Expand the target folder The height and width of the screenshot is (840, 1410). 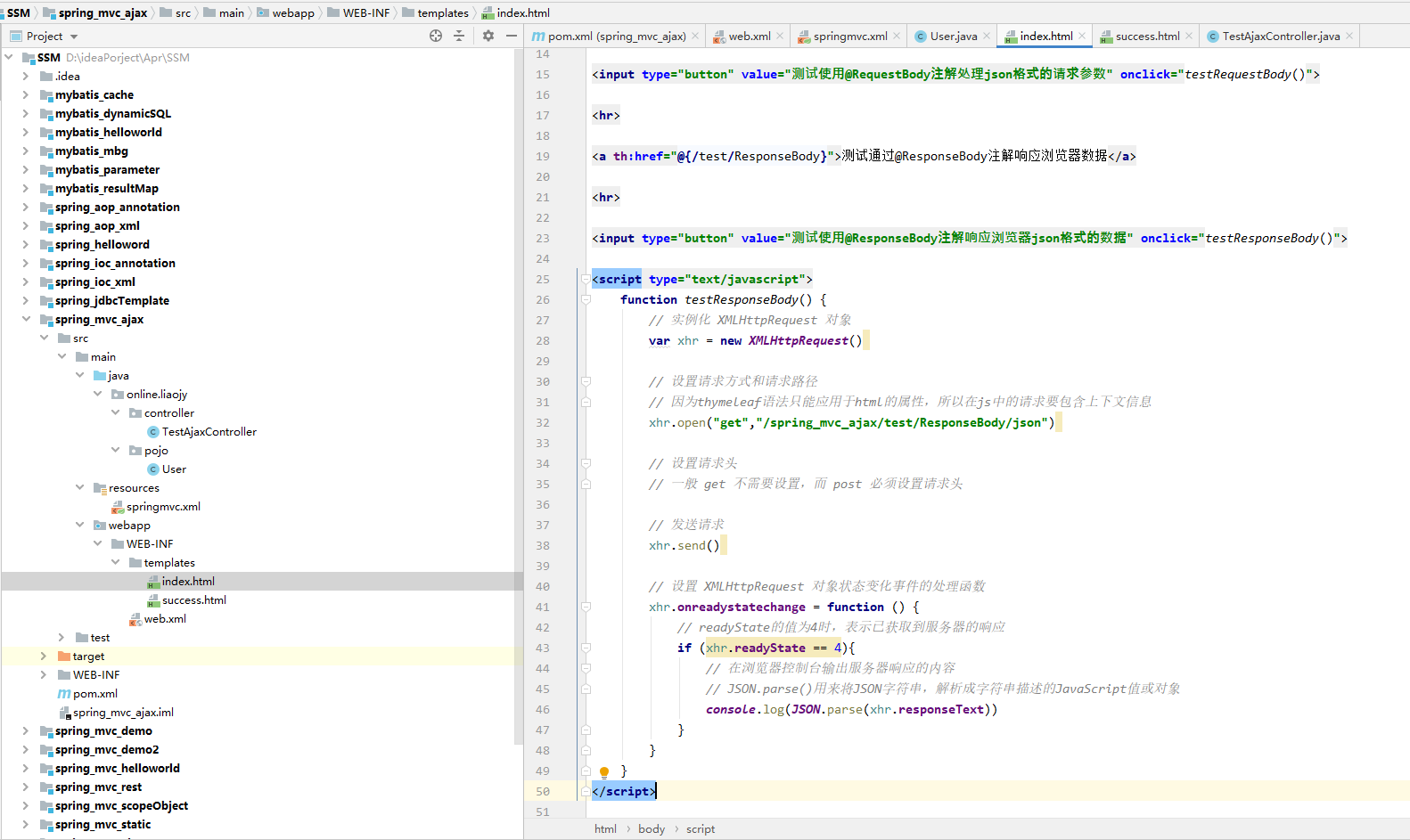pyautogui.click(x=44, y=656)
